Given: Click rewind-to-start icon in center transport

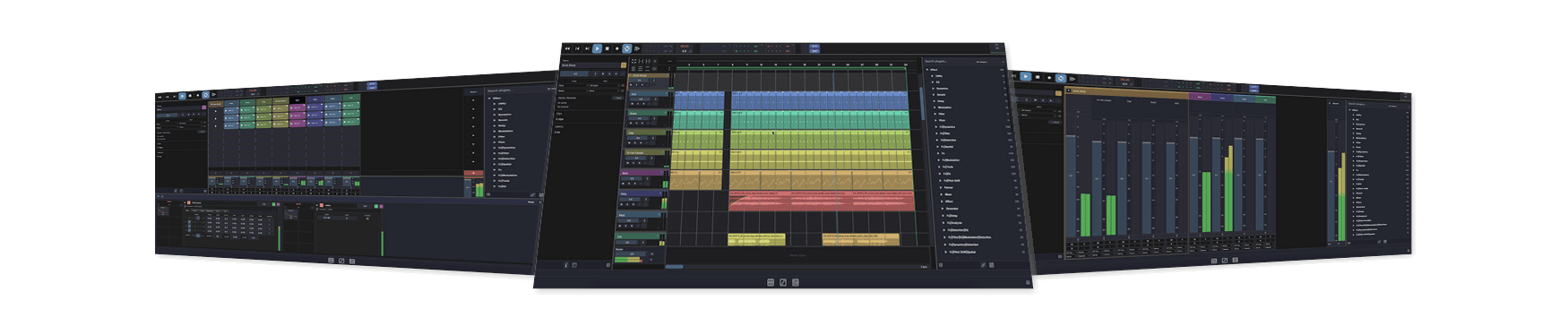Looking at the screenshot, I should [567, 48].
